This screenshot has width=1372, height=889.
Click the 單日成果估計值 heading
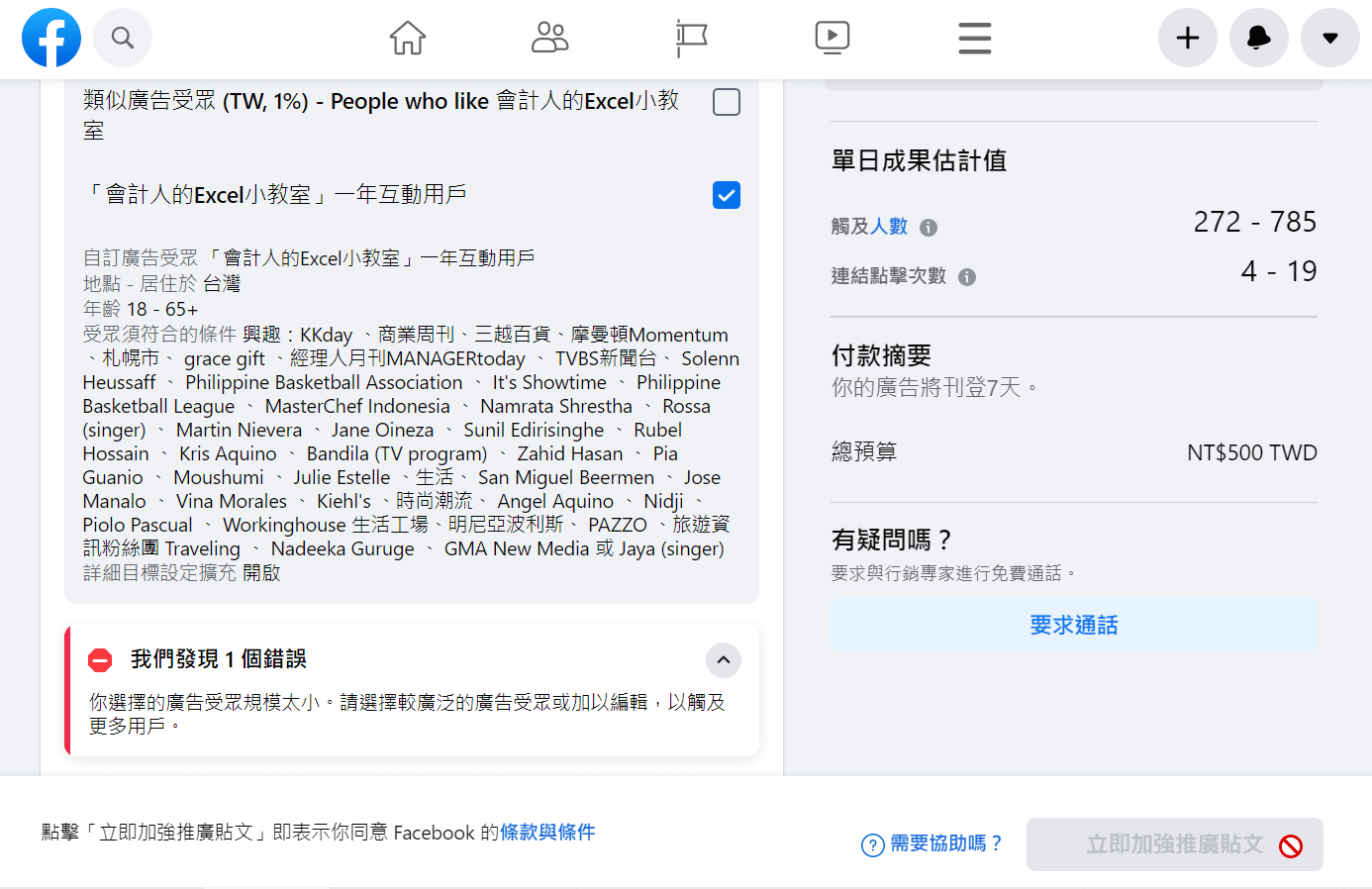919,160
